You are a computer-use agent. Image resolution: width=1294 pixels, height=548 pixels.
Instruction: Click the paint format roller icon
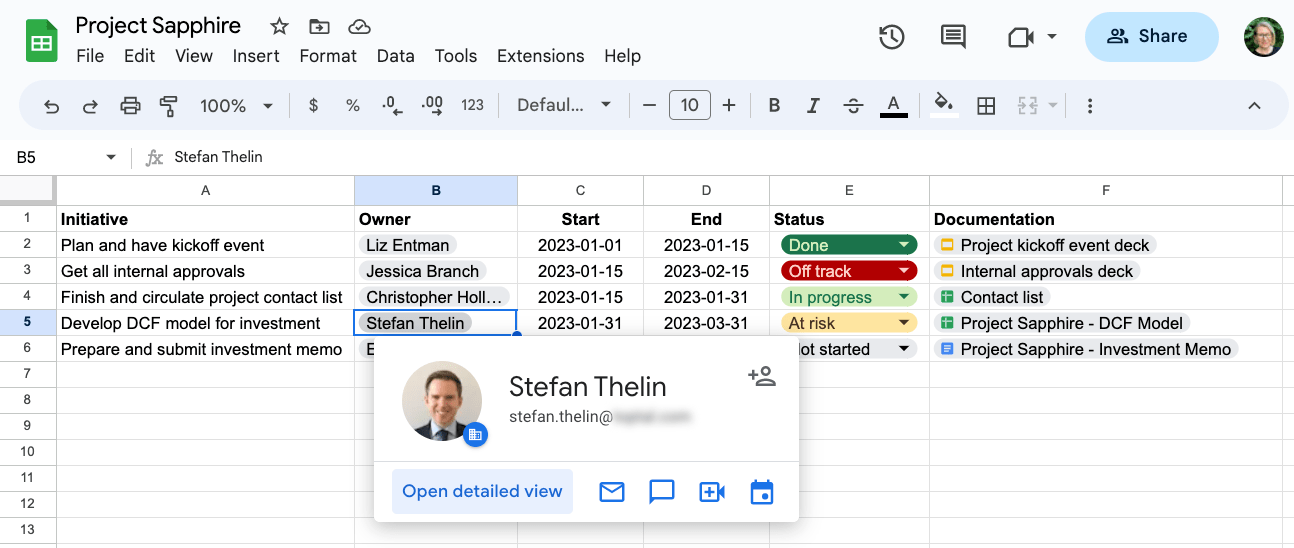point(168,105)
